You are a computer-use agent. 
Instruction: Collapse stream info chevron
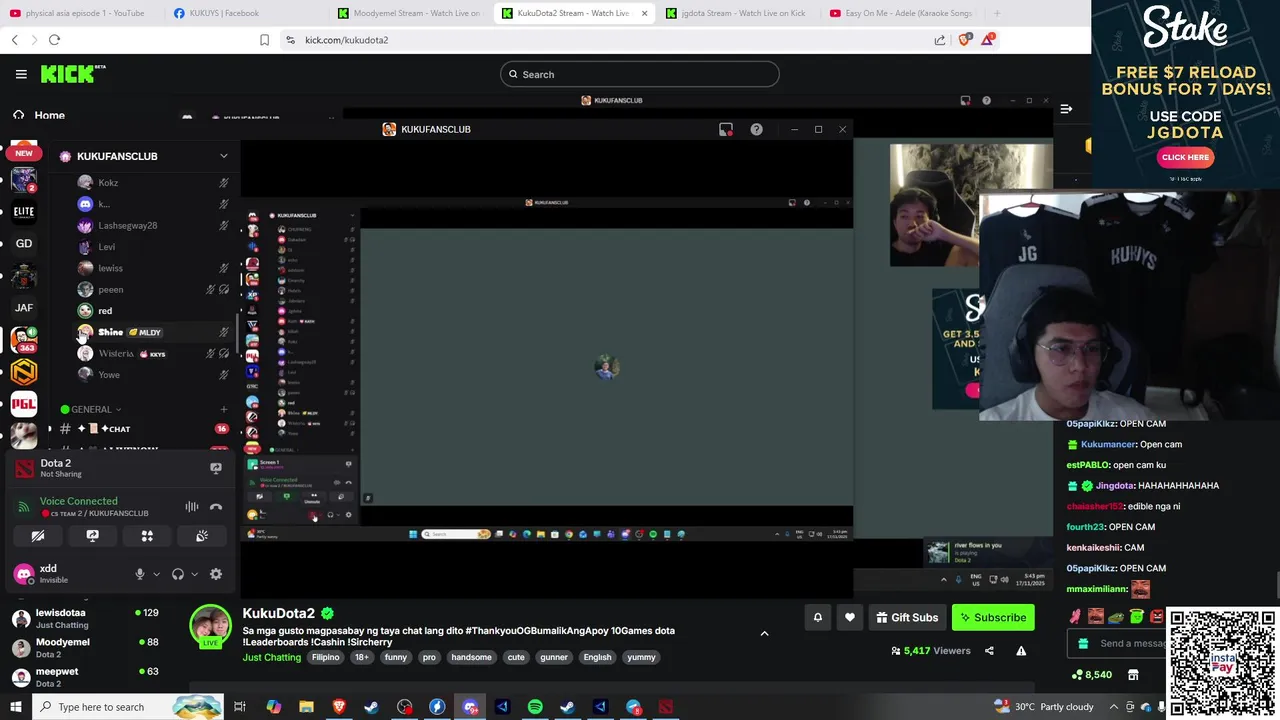(x=764, y=633)
